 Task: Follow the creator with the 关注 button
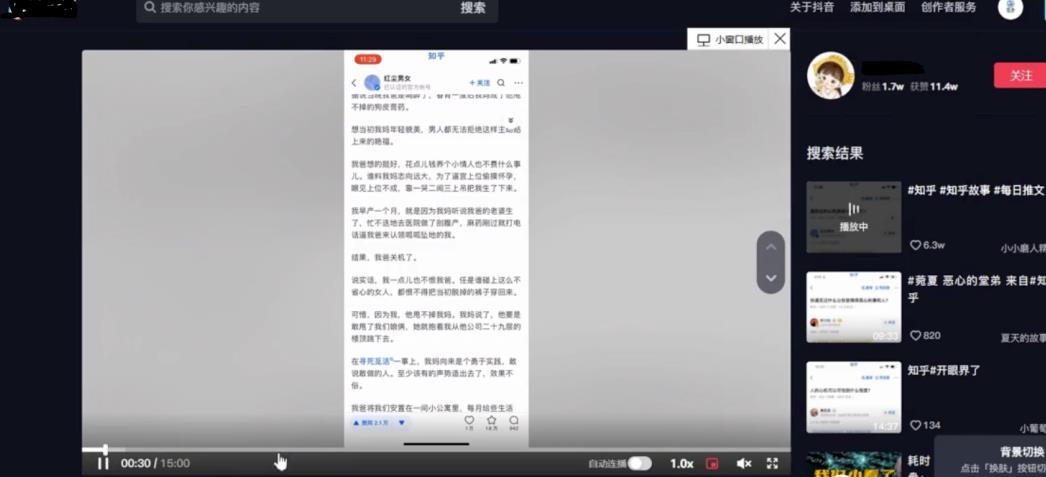click(1019, 75)
